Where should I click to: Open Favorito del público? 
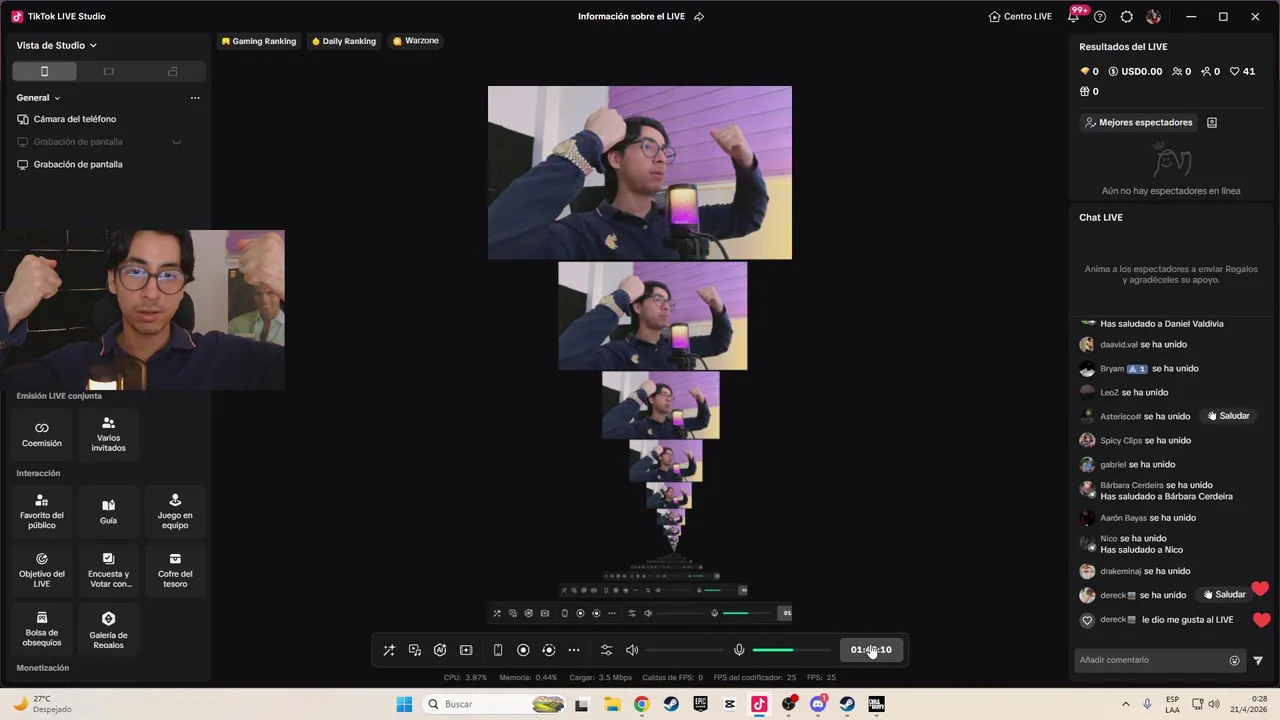point(42,510)
